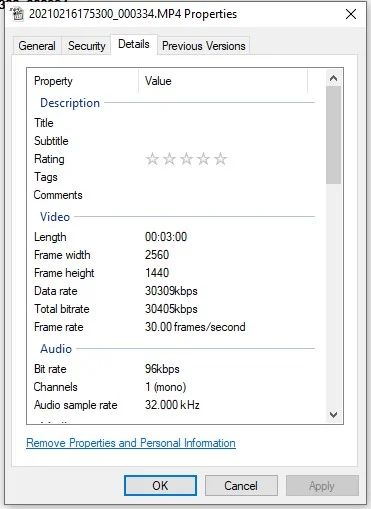
Task: Click the Subtitle value field
Action: pos(227,141)
